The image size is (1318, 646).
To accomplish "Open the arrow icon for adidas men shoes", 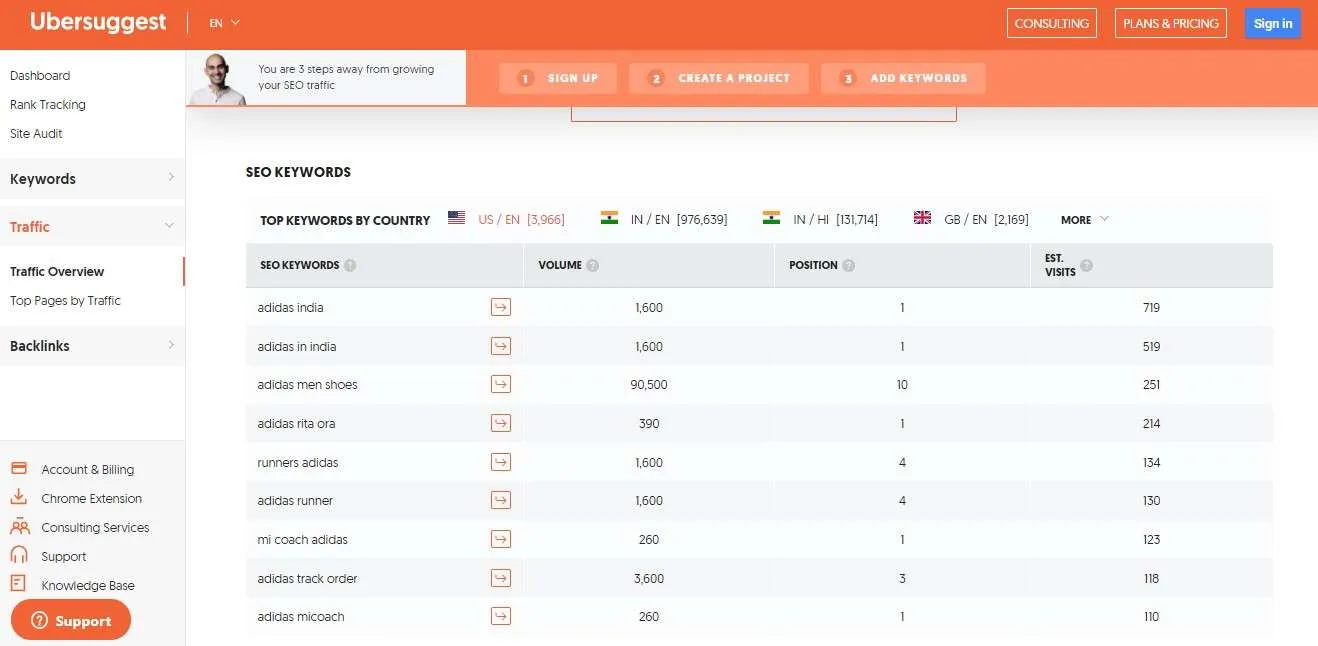I will pos(501,384).
